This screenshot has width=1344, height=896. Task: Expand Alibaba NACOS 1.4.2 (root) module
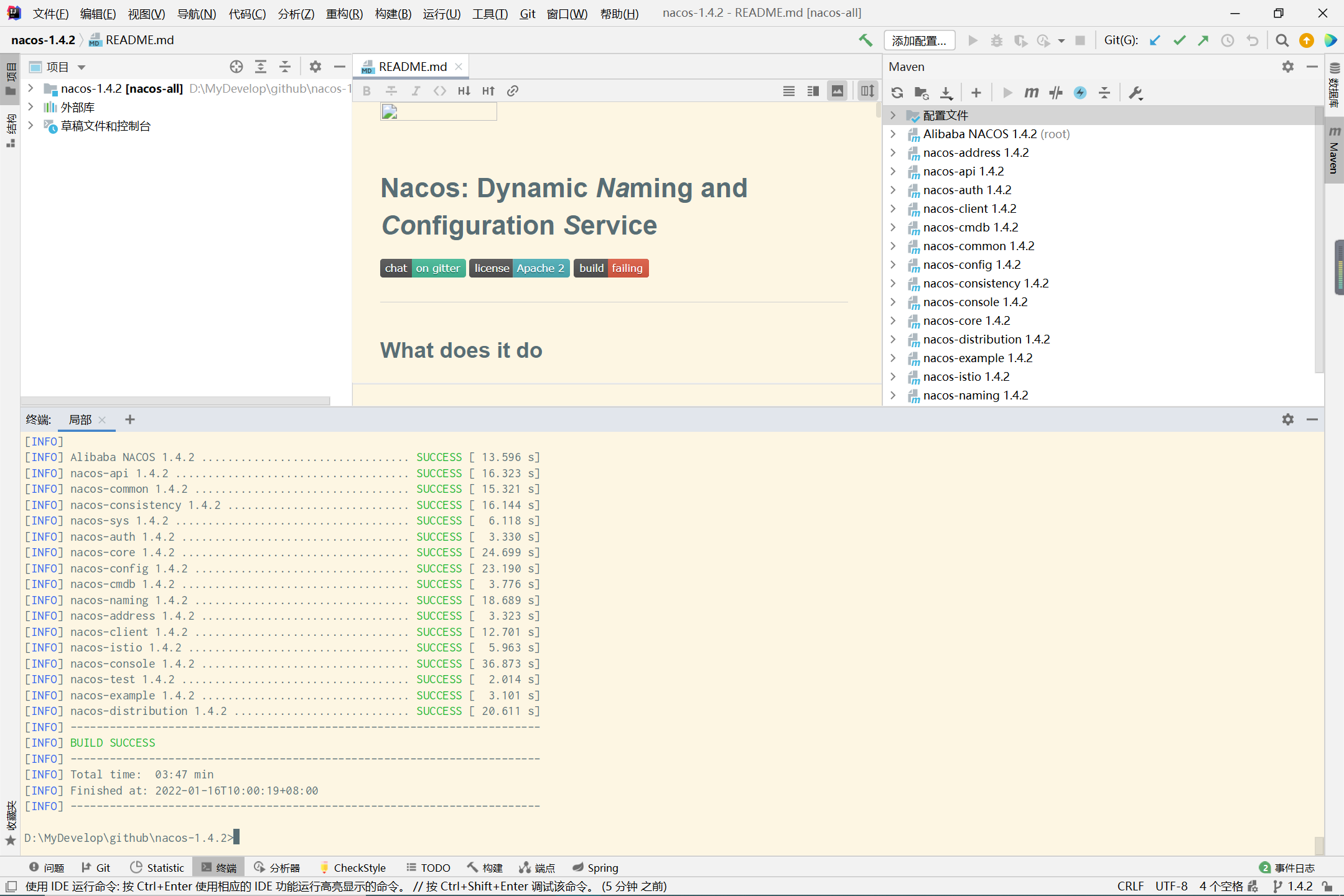tap(894, 134)
